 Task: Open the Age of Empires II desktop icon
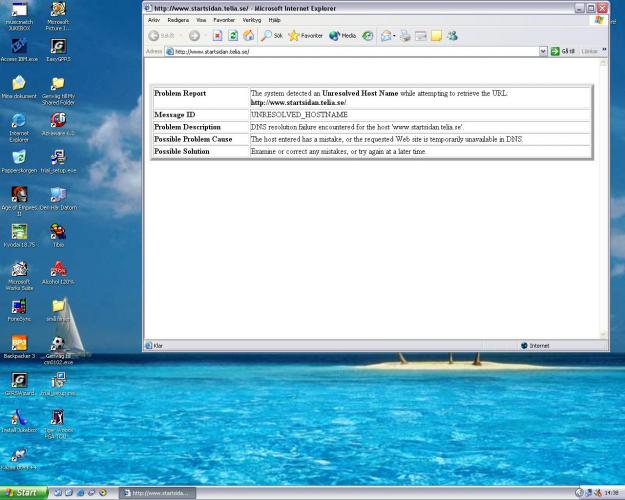(x=19, y=196)
